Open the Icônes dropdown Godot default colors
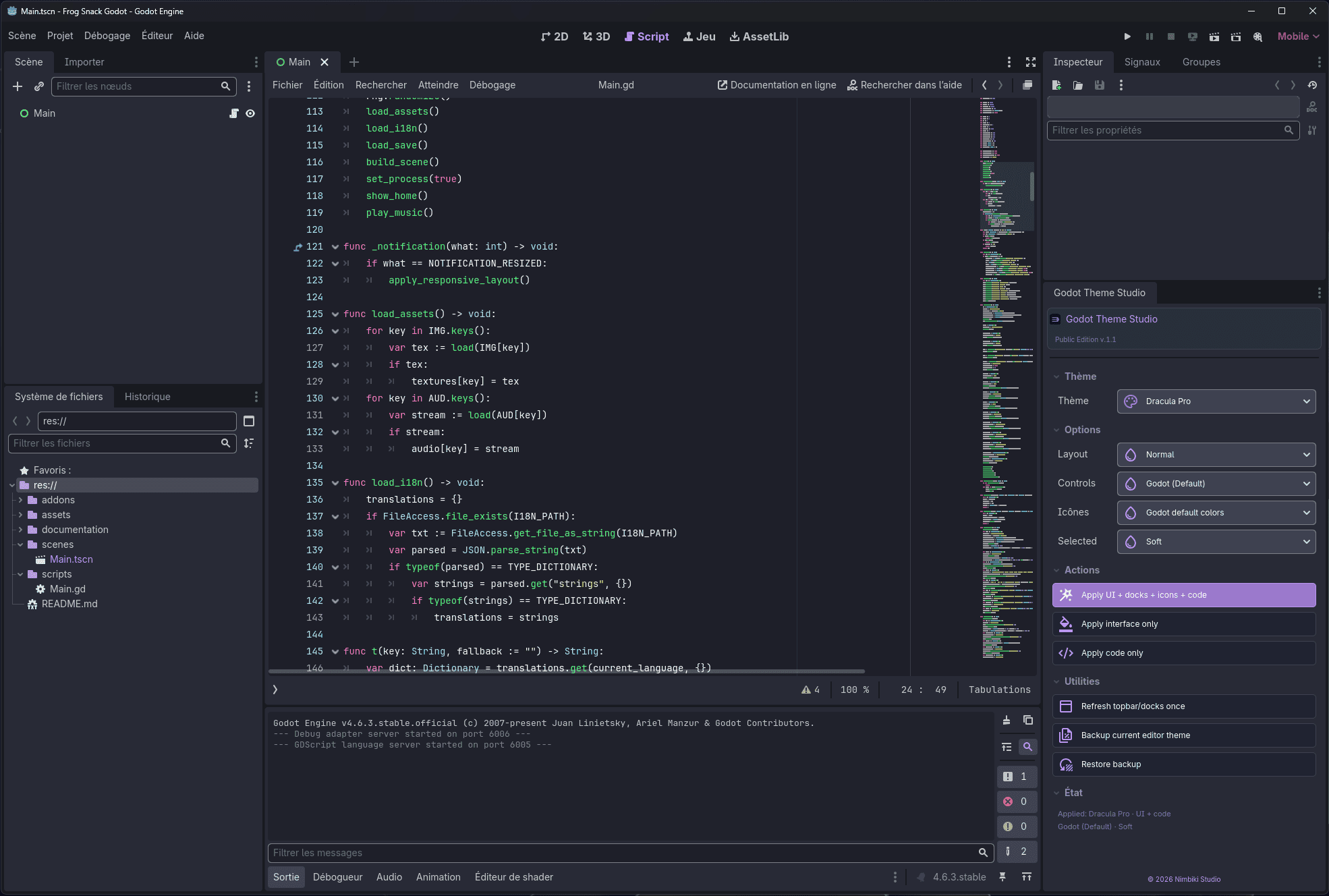This screenshot has height=896, width=1329. coord(1216,513)
